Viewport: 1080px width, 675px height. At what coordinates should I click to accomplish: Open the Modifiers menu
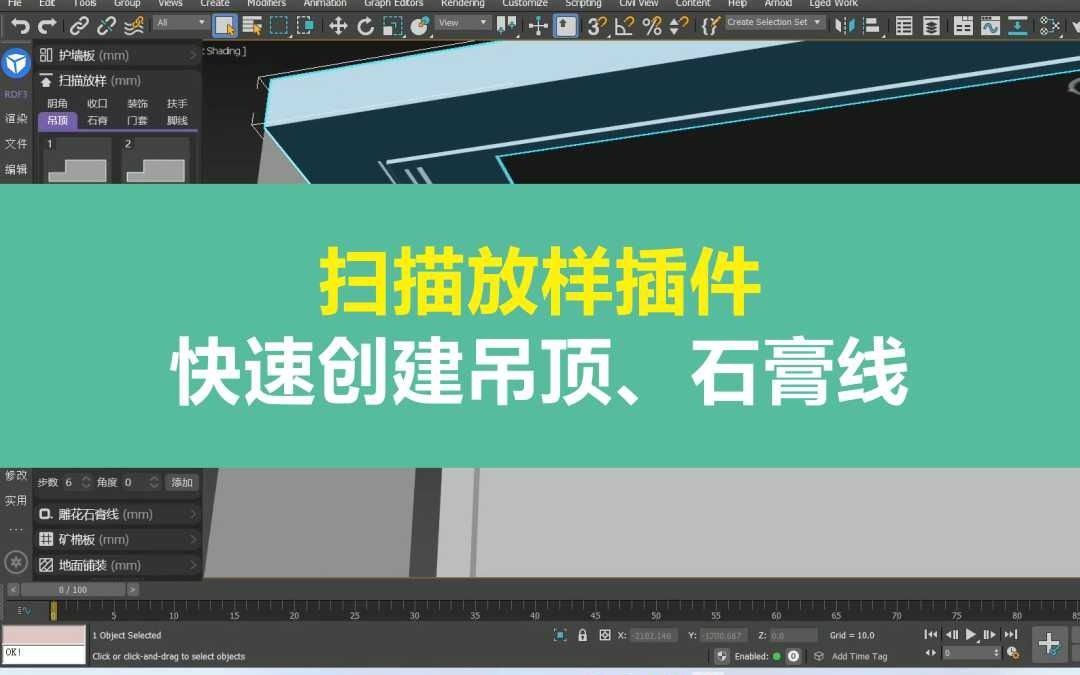(266, 3)
